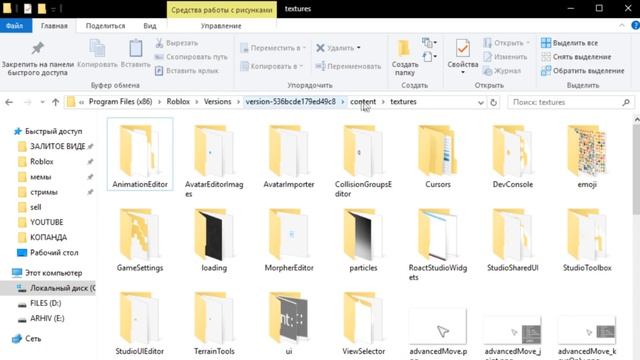The image size is (640, 360).
Task: Expand arrow after version-536bcde179ed49c8 breadcrumb
Action: (x=342, y=102)
